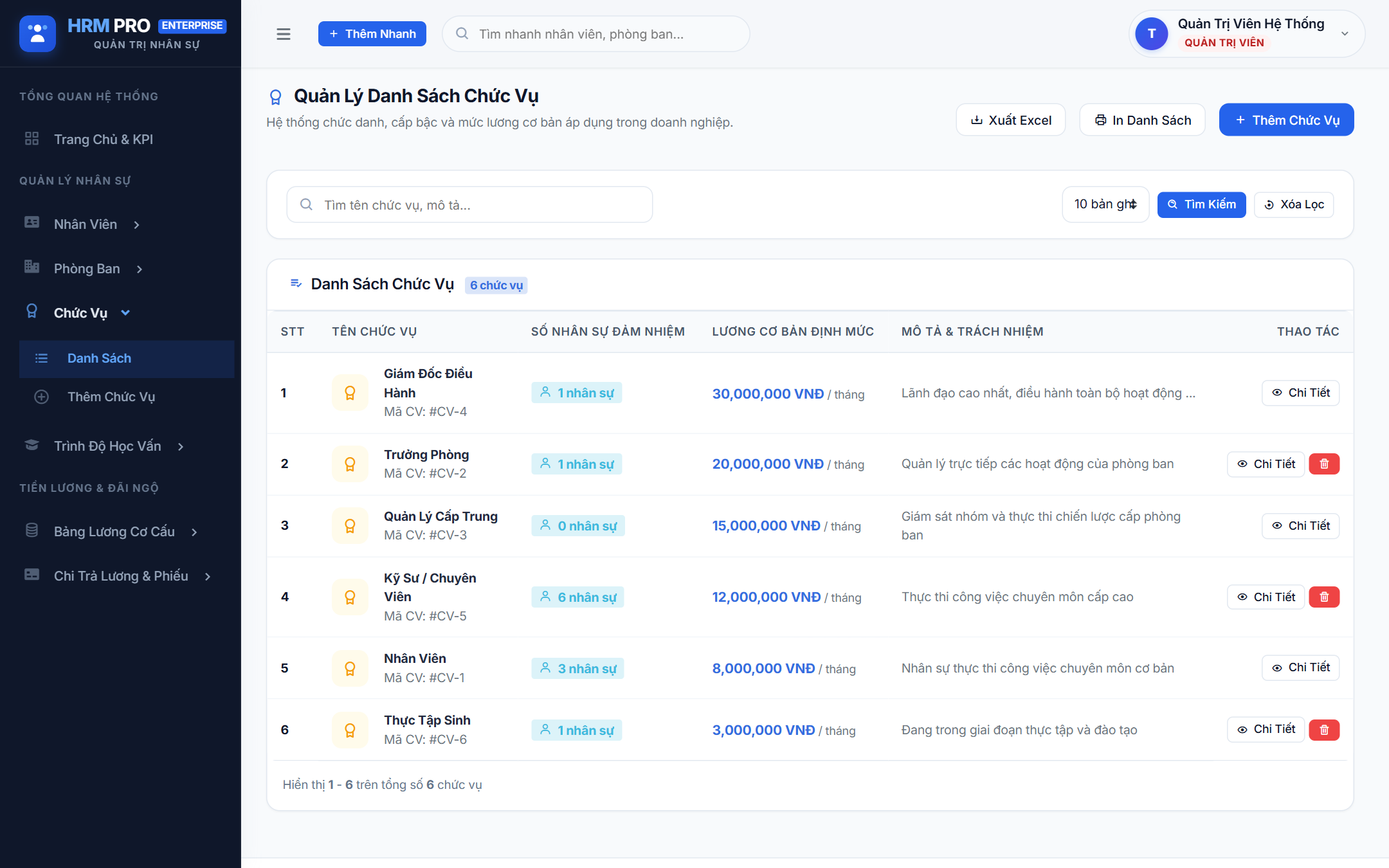Screen dimensions: 1389x868
Task: Expand the Phòng Ban submenu chevron
Action: pos(140,269)
